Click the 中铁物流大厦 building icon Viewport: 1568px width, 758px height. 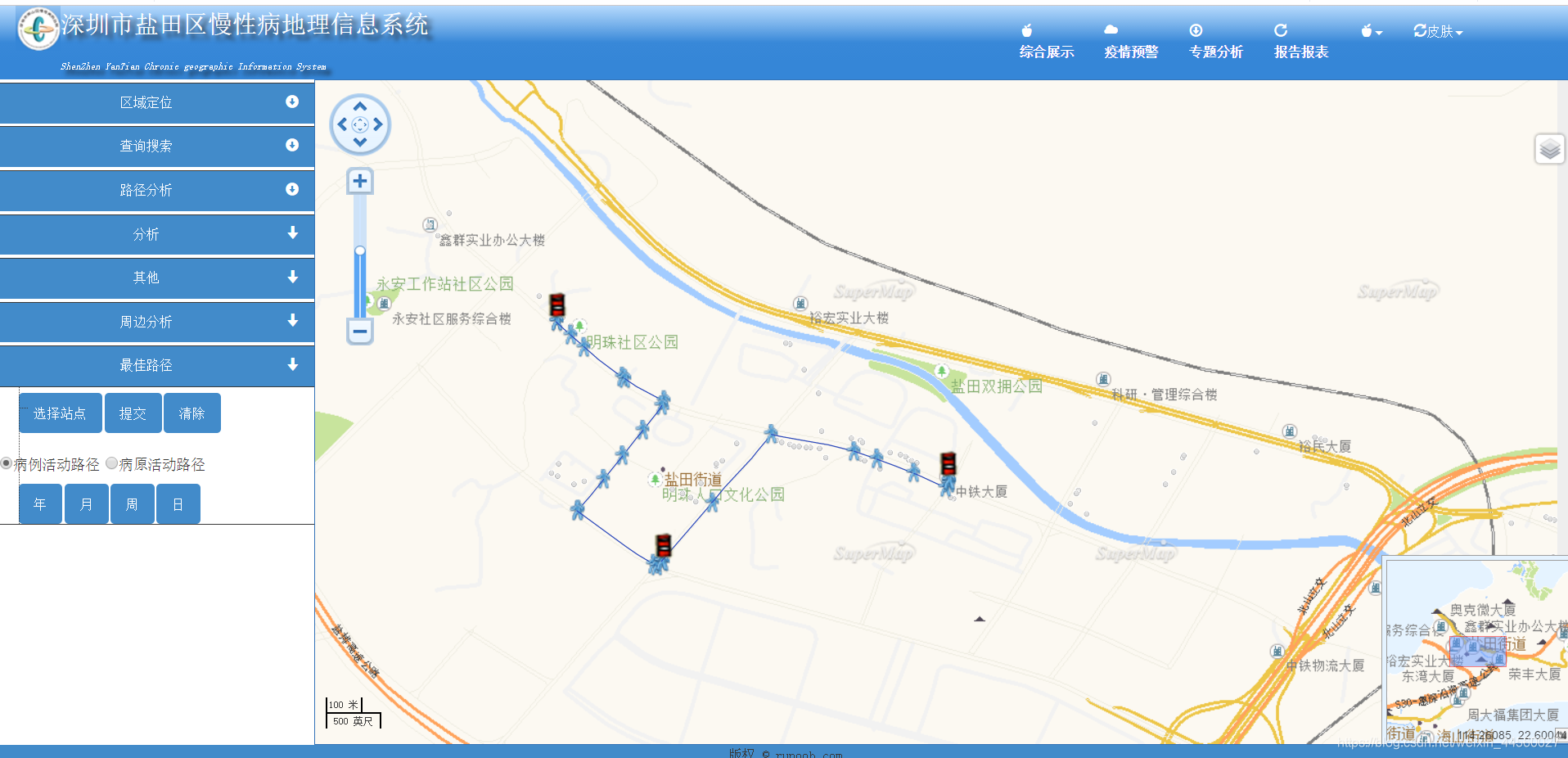point(1277,651)
